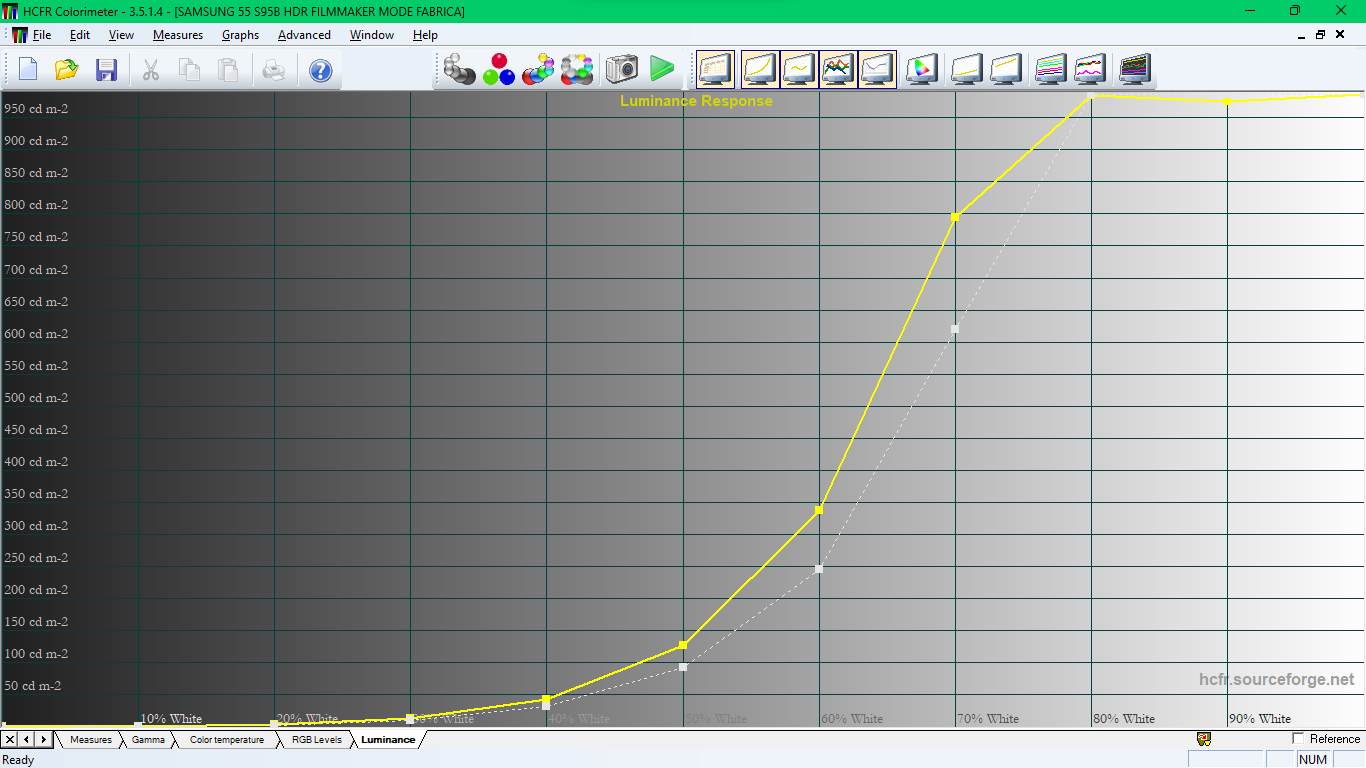Click gray reference point at 70% White
The image size is (1366, 768).
(x=955, y=329)
